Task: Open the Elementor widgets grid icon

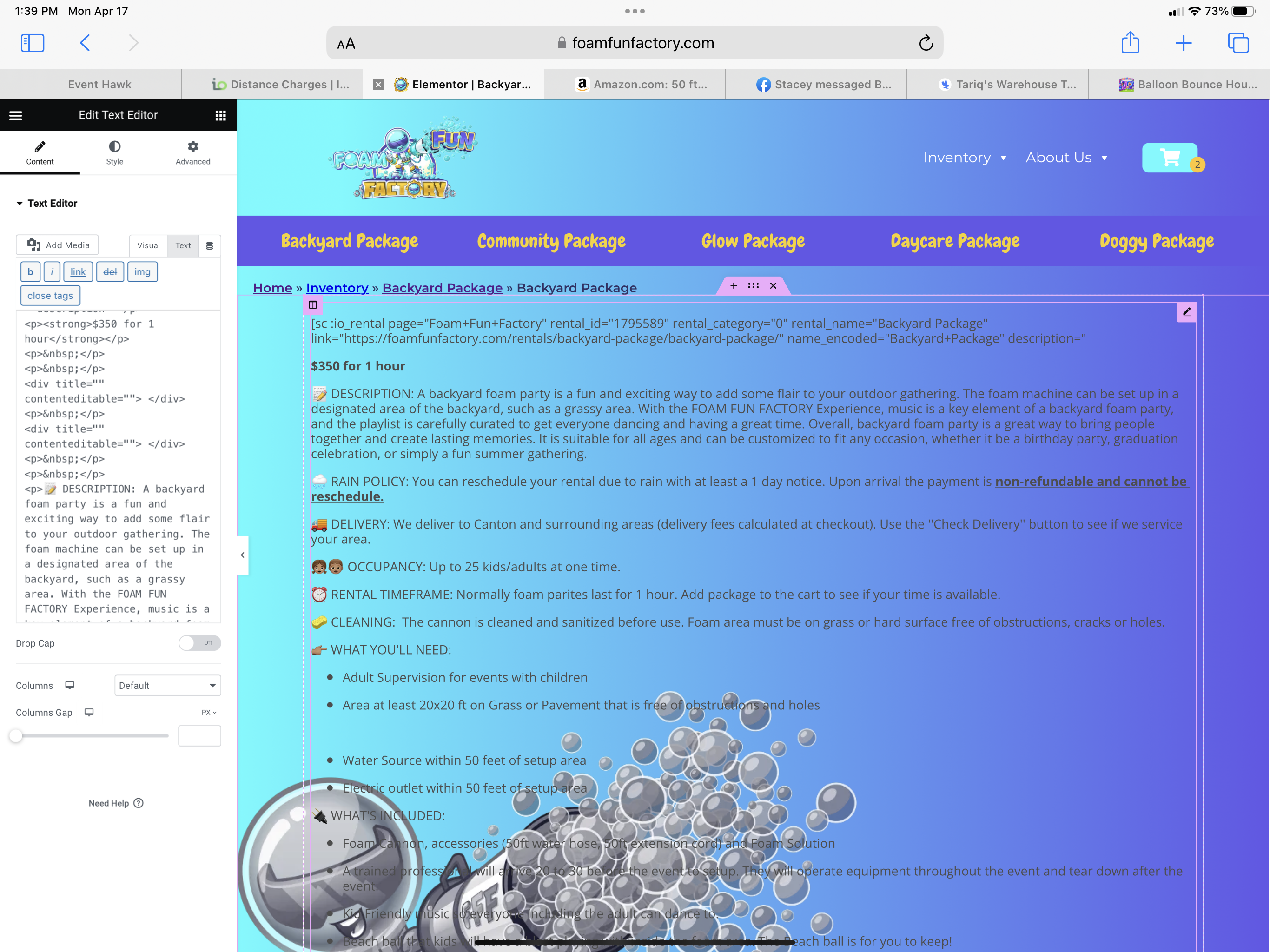Action: 220,115
